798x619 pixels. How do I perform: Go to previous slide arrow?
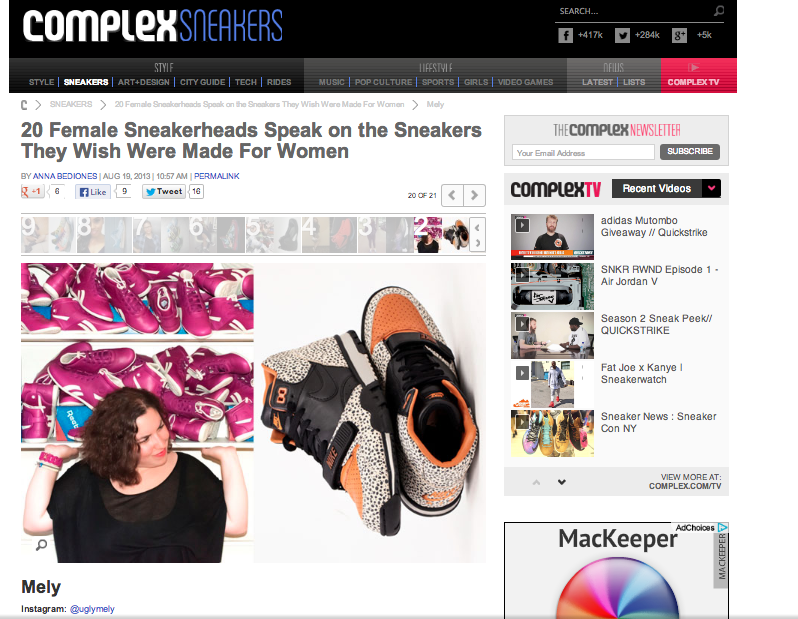(452, 195)
